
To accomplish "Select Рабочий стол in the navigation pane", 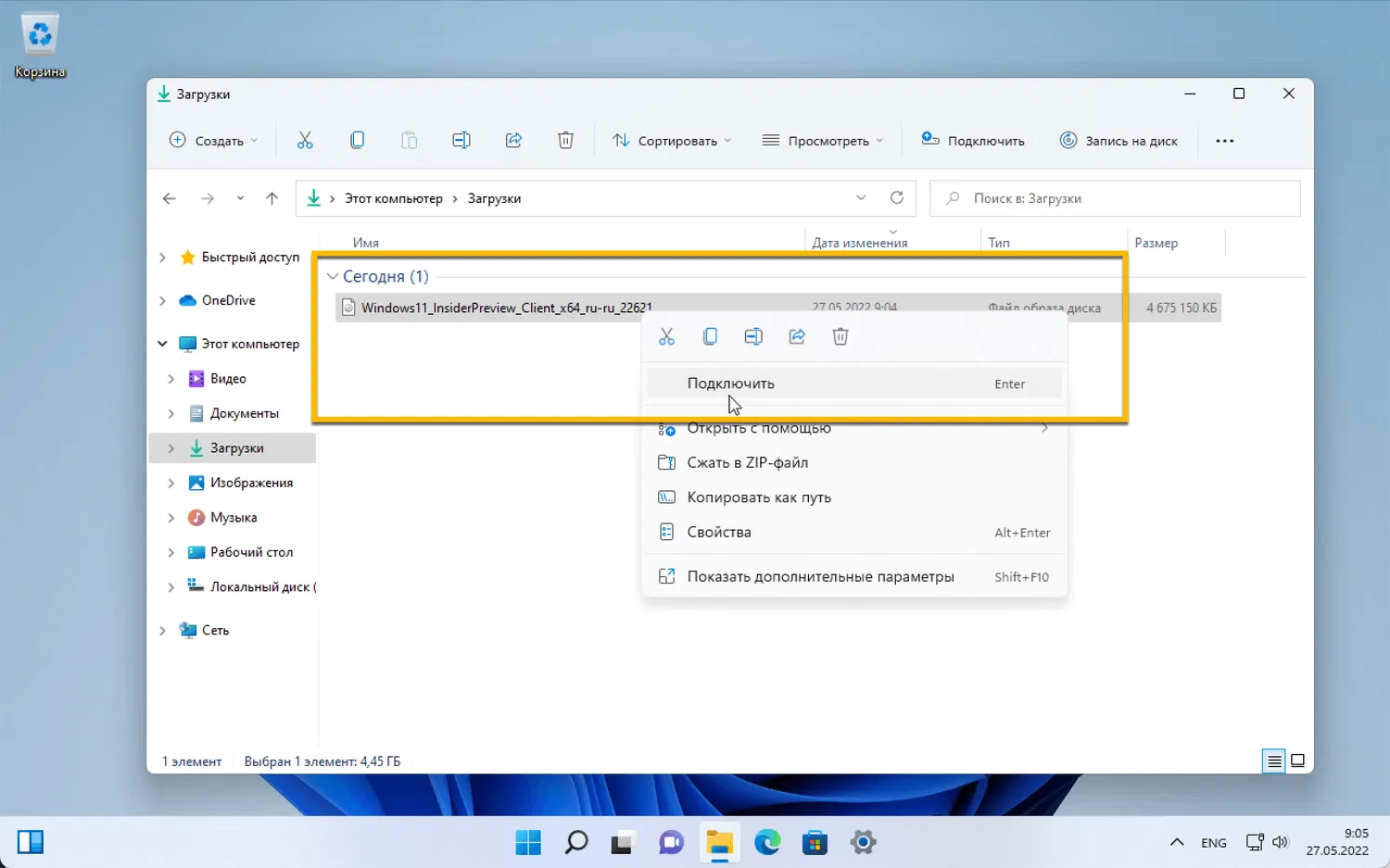I will (251, 552).
